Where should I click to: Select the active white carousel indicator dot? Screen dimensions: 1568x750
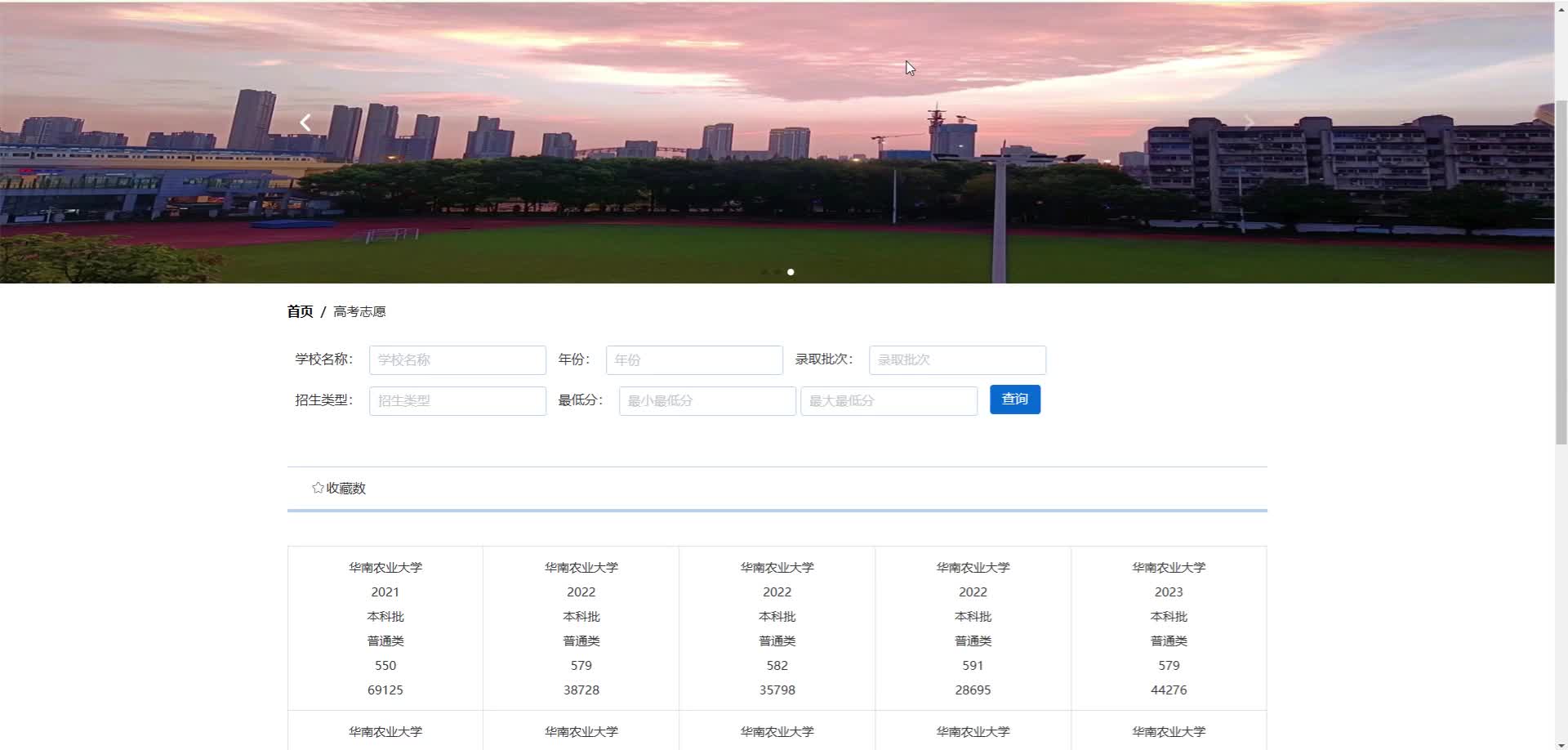[x=791, y=272]
